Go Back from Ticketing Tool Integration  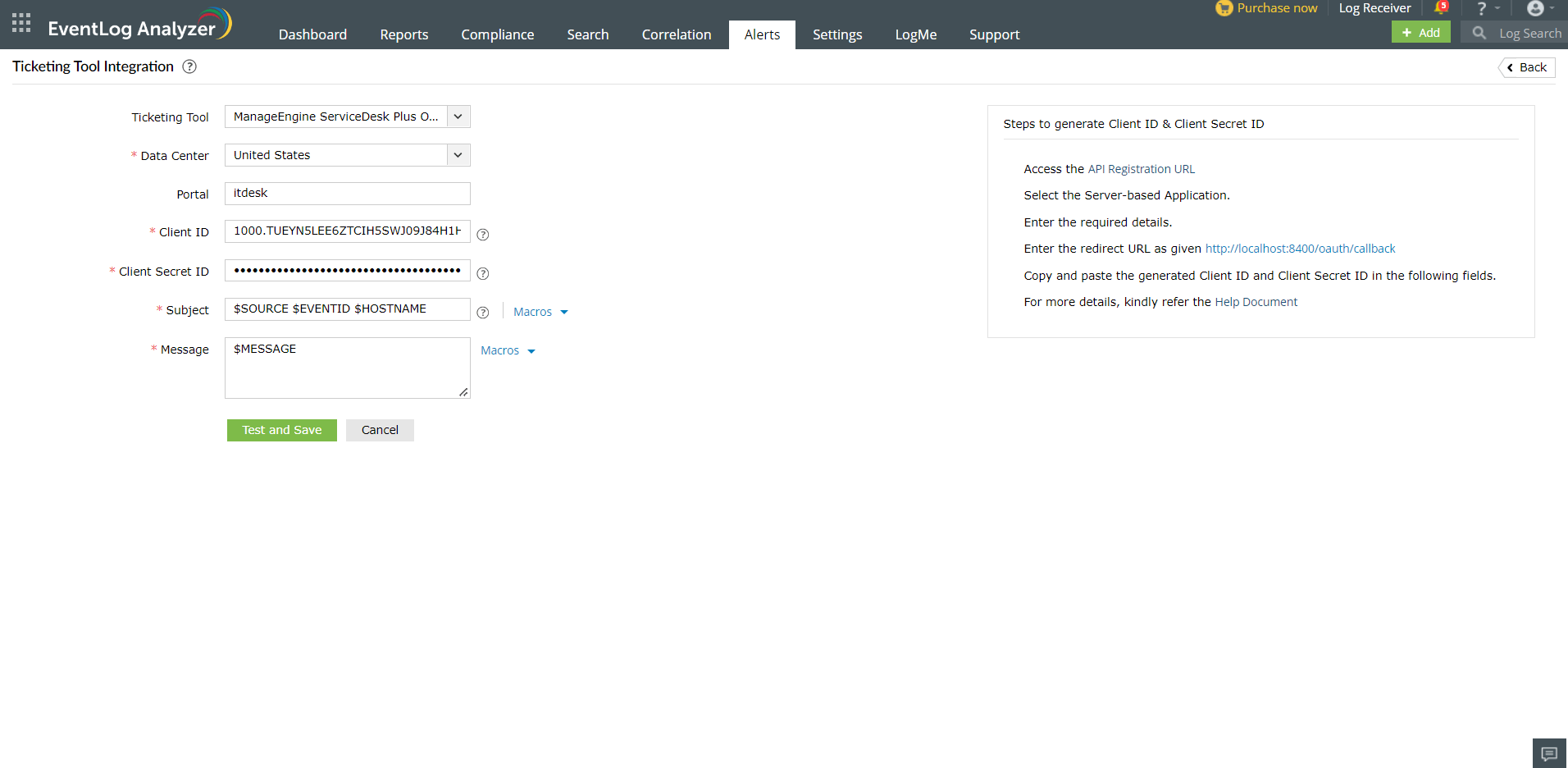click(1527, 67)
